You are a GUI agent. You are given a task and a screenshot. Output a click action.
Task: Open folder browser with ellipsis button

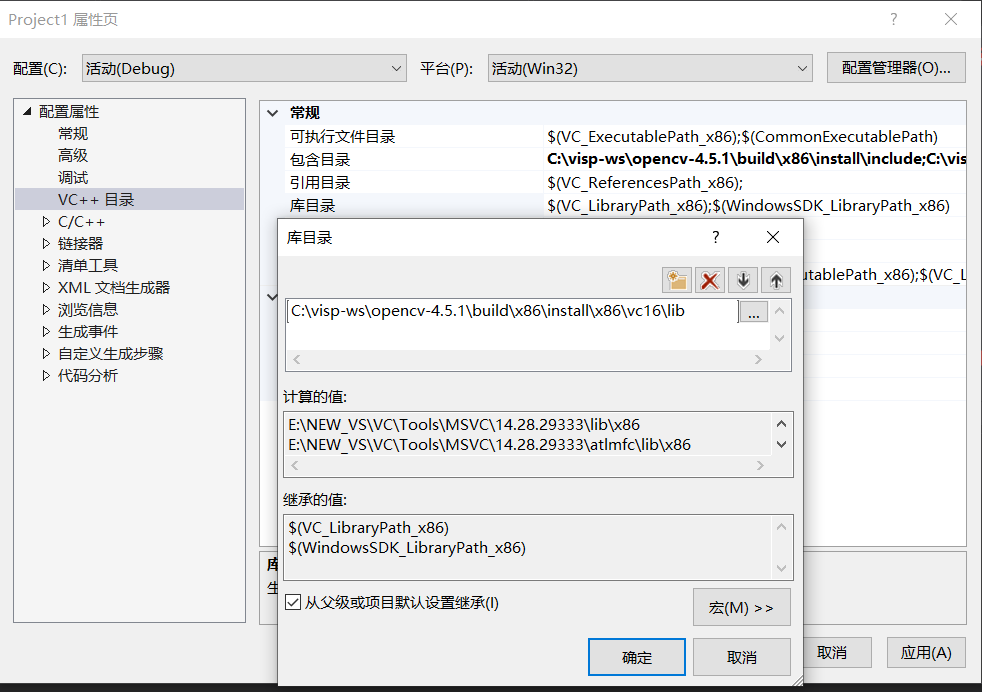coord(753,312)
